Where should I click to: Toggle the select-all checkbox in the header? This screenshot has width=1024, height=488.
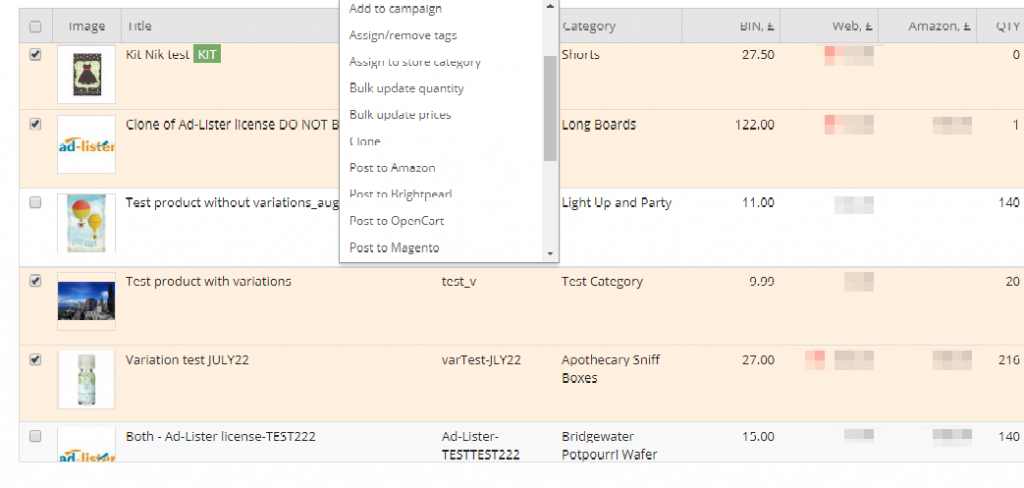tap(36, 27)
